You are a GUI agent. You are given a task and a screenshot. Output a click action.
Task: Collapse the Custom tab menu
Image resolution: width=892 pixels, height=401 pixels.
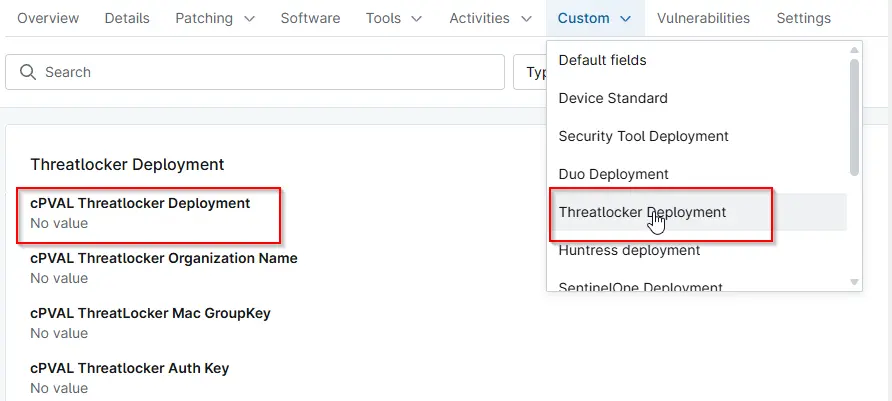[594, 18]
